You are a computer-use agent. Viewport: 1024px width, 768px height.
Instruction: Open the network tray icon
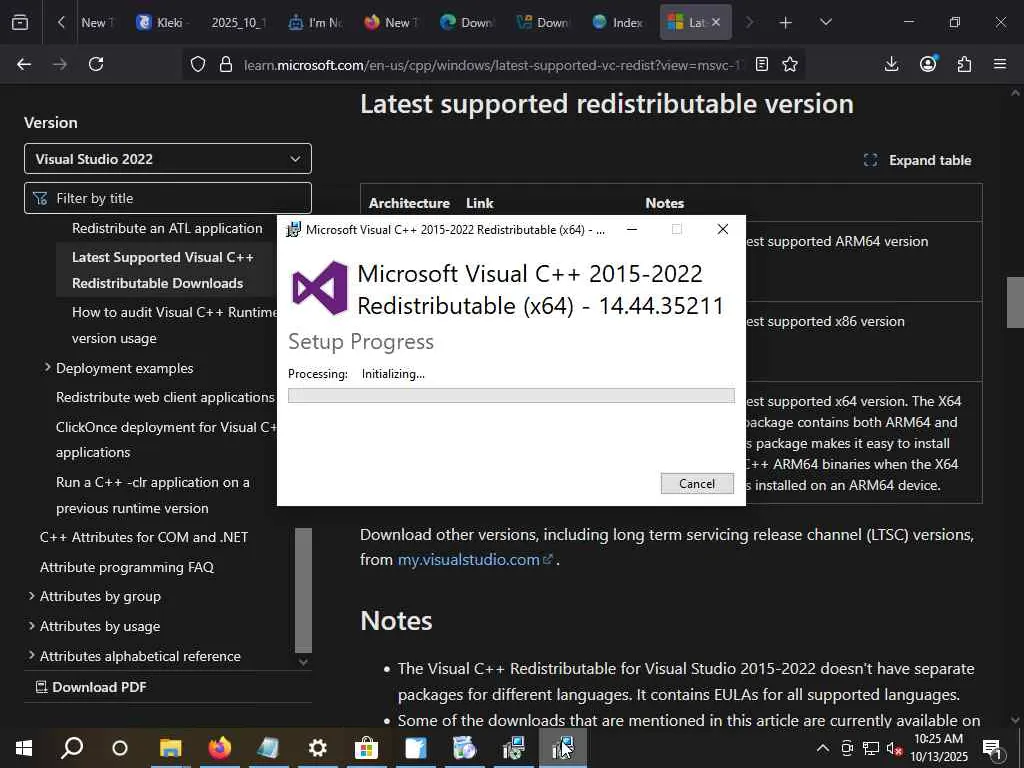click(871, 748)
